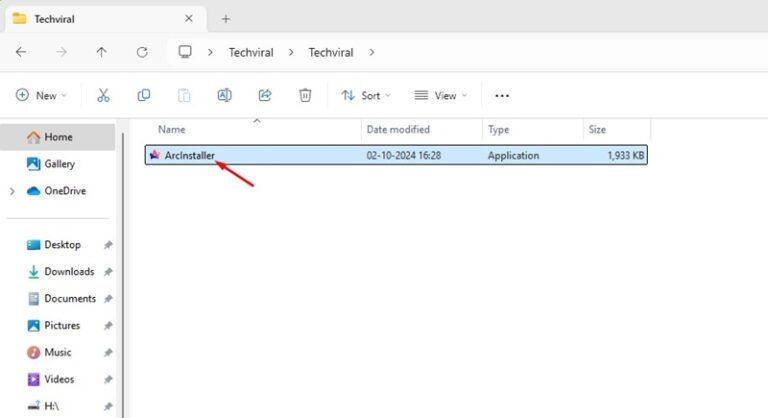Go back to the previous folder

tap(21, 52)
